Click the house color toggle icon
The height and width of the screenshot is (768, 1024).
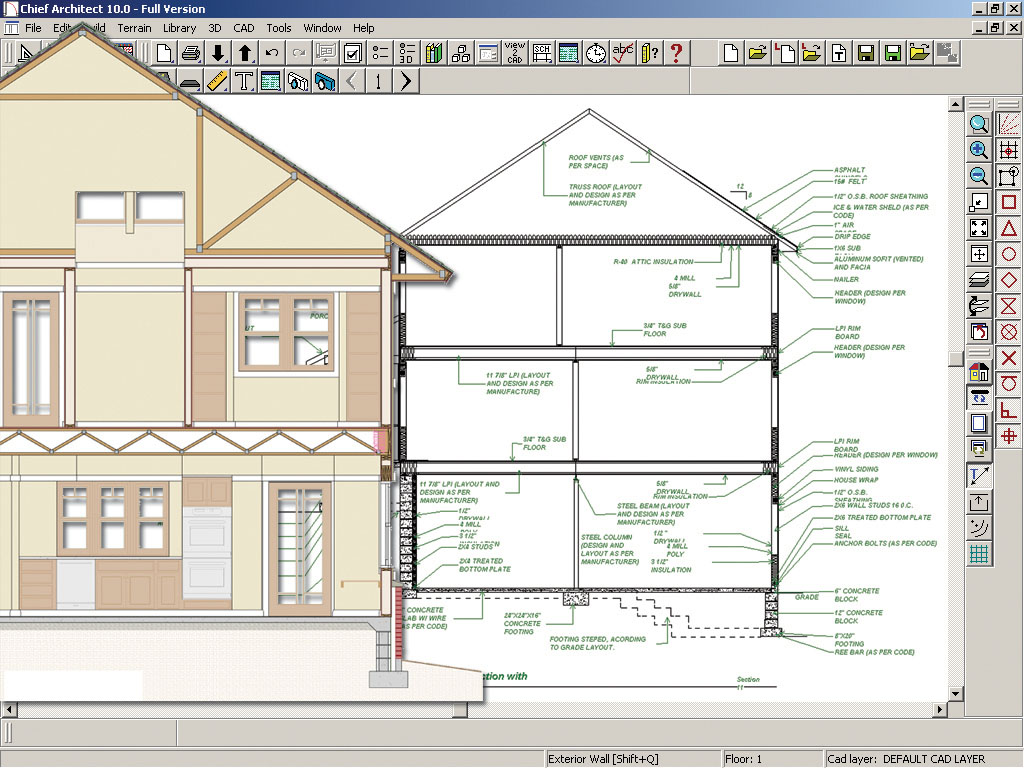[x=978, y=372]
